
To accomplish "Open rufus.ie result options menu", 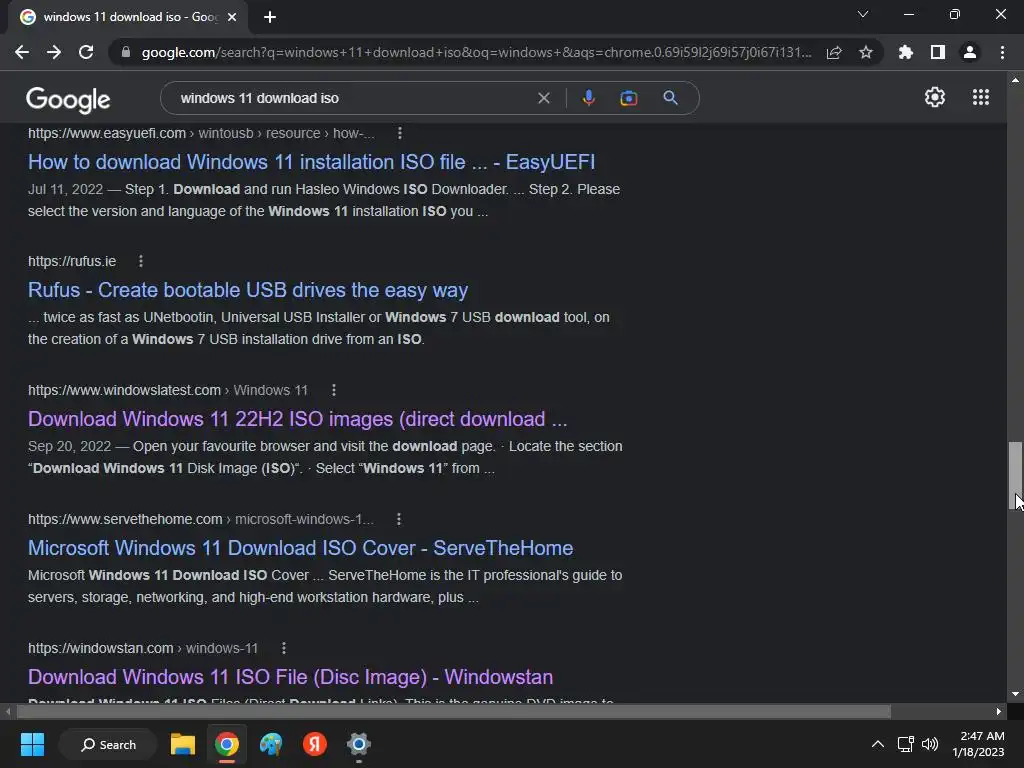I will [140, 261].
